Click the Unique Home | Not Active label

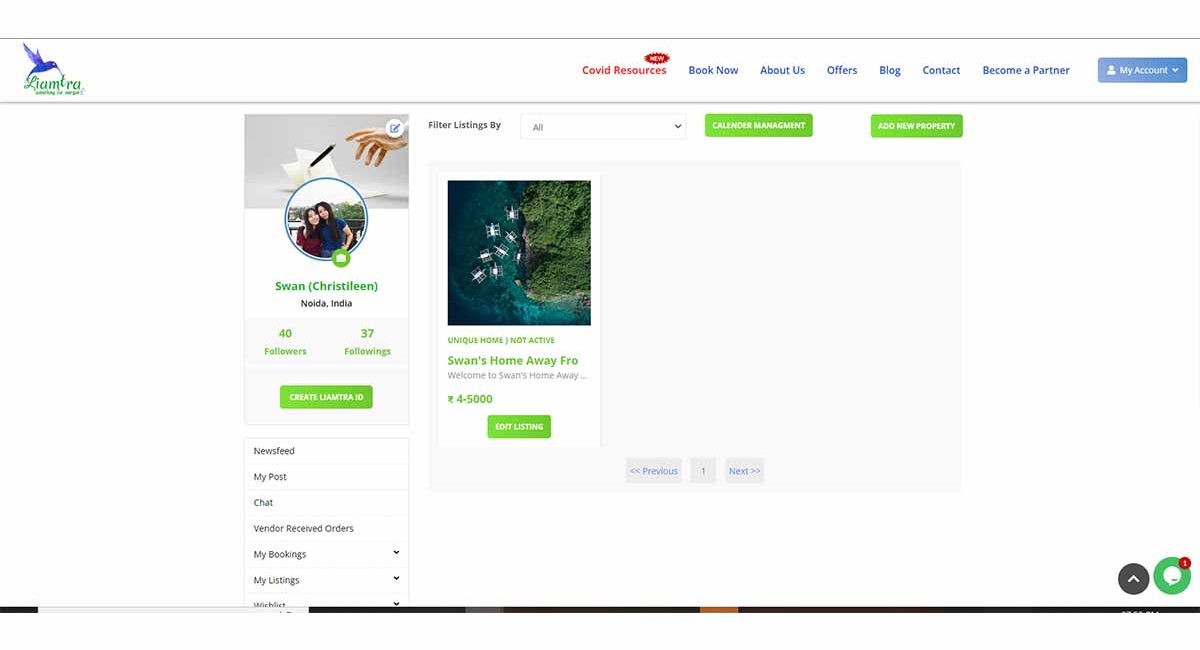pyautogui.click(x=501, y=340)
